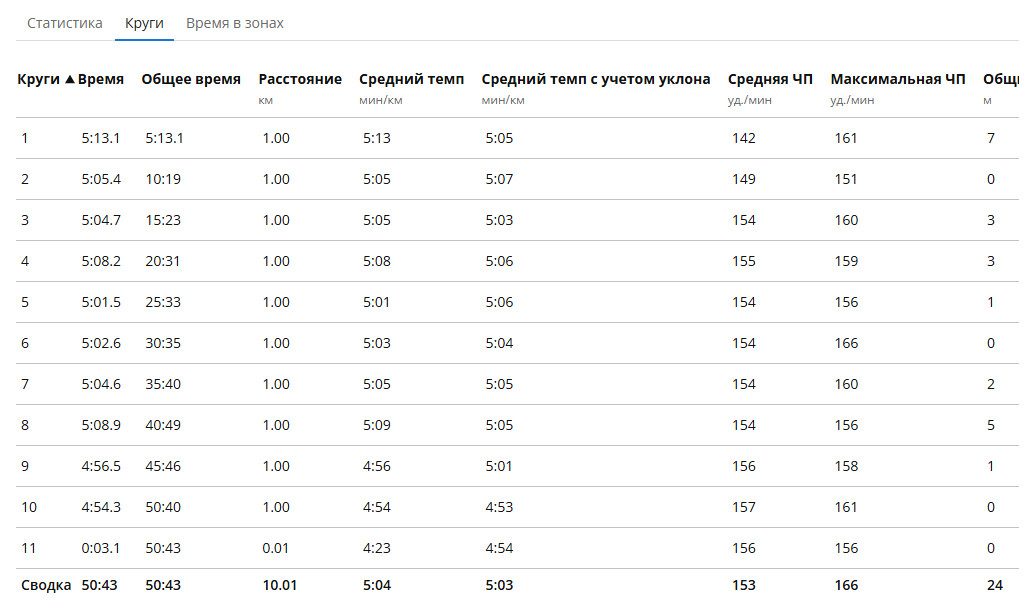This screenshot has width=1025, height=607.
Task: Click the Сводка summary row label
Action: [x=46, y=585]
